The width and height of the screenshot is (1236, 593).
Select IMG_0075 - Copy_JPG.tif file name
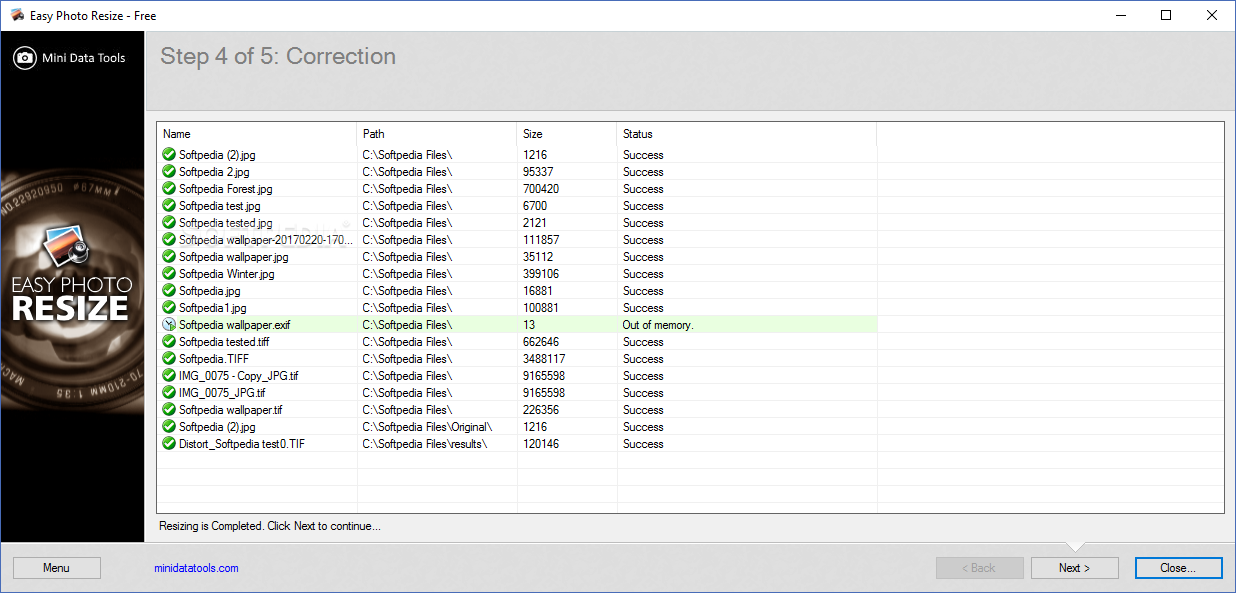pyautogui.click(x=238, y=376)
